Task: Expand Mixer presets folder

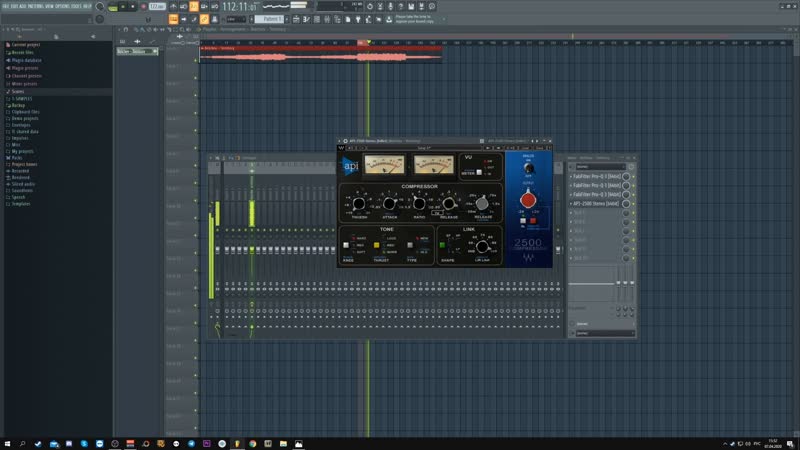Action: point(22,84)
